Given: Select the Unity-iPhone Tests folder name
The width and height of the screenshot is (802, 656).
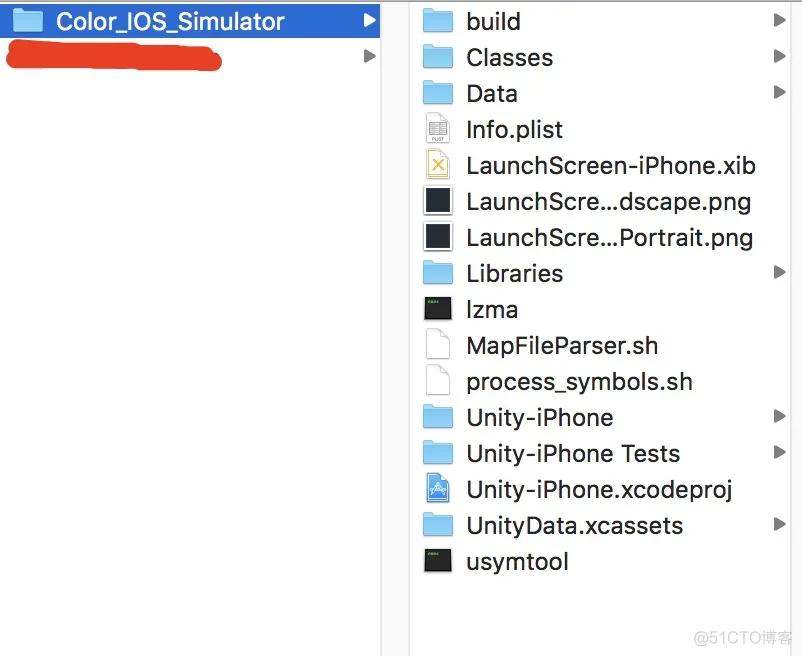Looking at the screenshot, I should 573,454.
